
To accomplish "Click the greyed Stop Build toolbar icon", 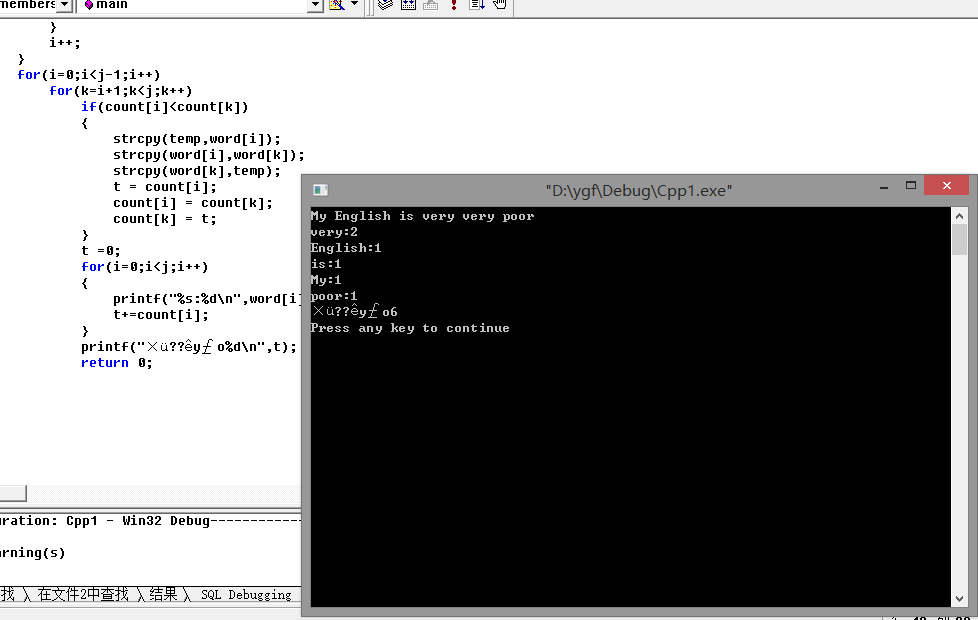I will pos(430,5).
